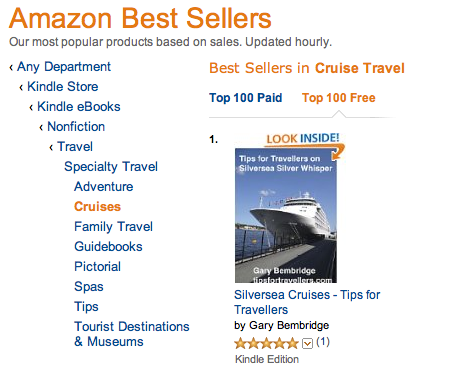Go to the Nonfiction category

[x=76, y=127]
